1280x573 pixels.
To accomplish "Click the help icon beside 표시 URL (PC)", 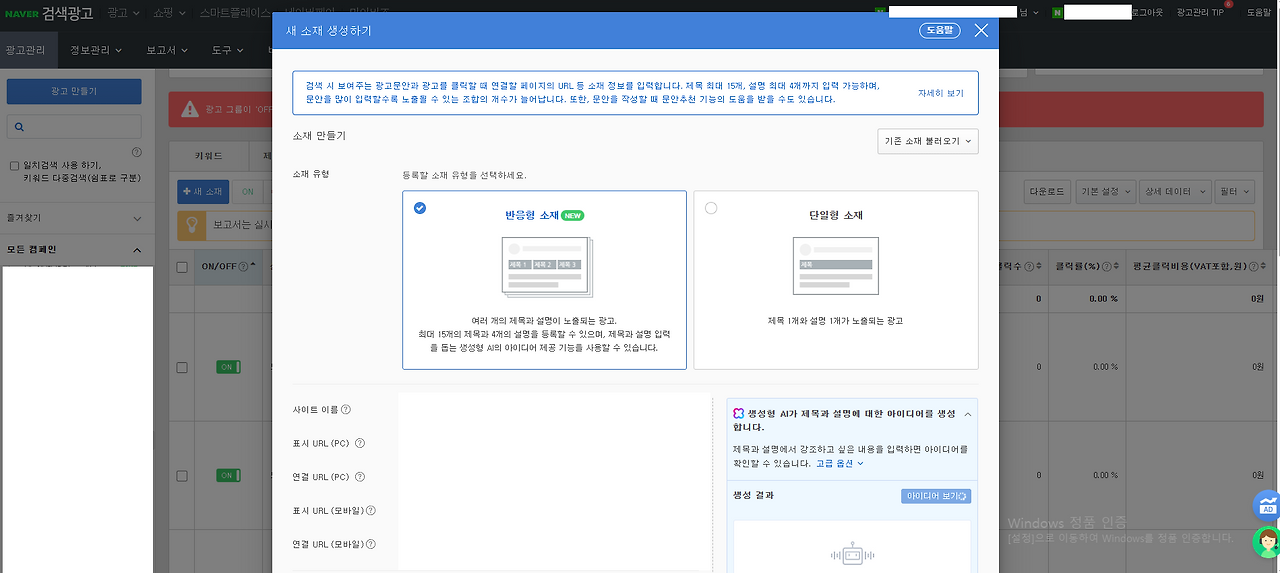I will pos(360,443).
